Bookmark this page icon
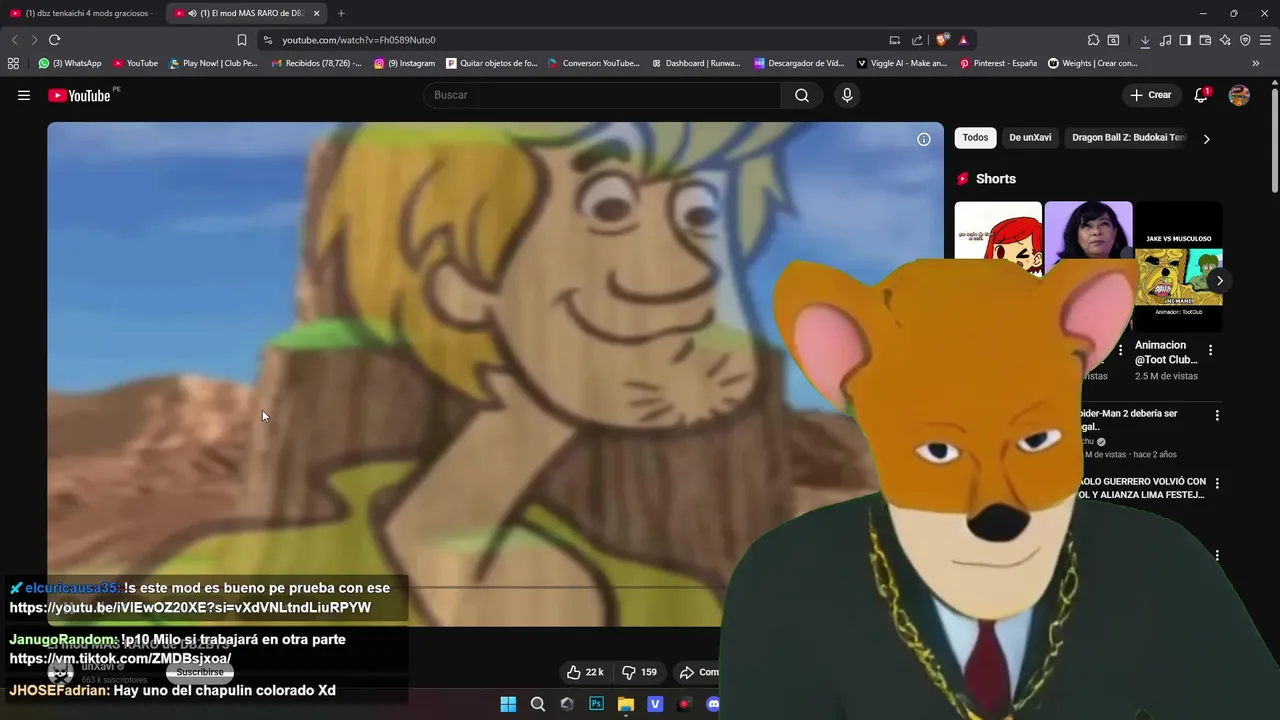Viewport: 1280px width, 720px height. click(x=241, y=40)
